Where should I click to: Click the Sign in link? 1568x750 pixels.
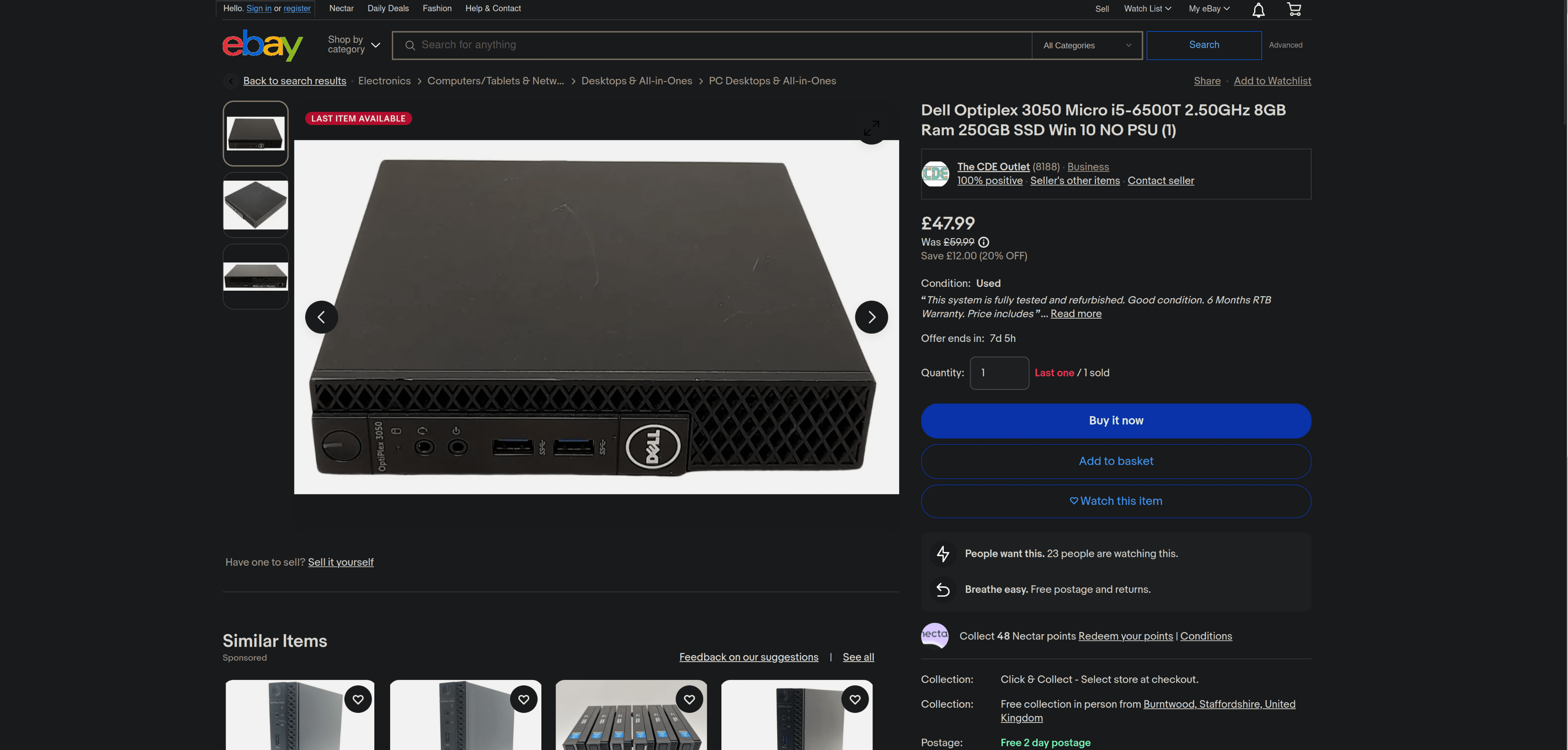point(259,9)
